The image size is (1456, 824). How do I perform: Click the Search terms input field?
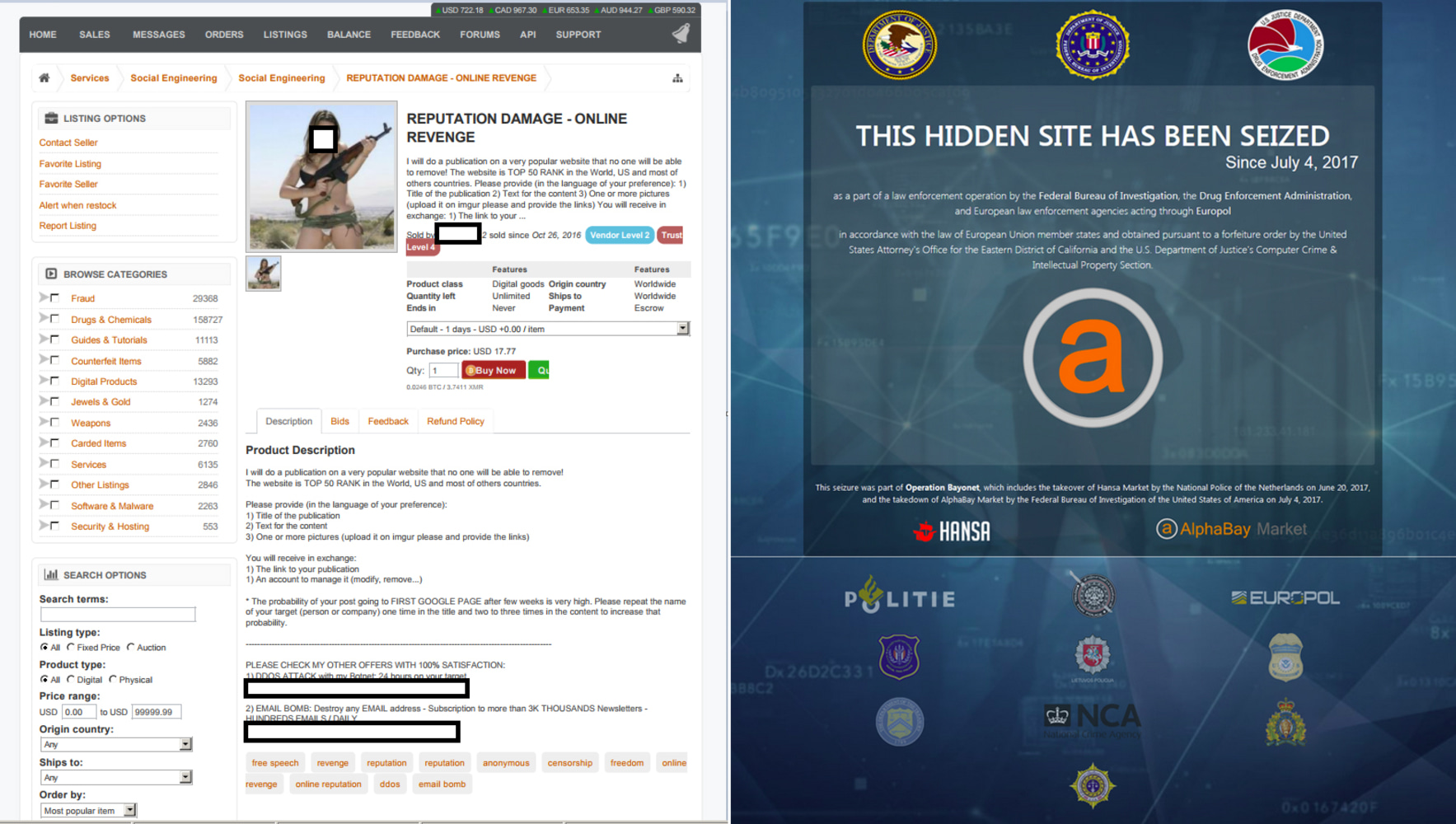point(118,615)
